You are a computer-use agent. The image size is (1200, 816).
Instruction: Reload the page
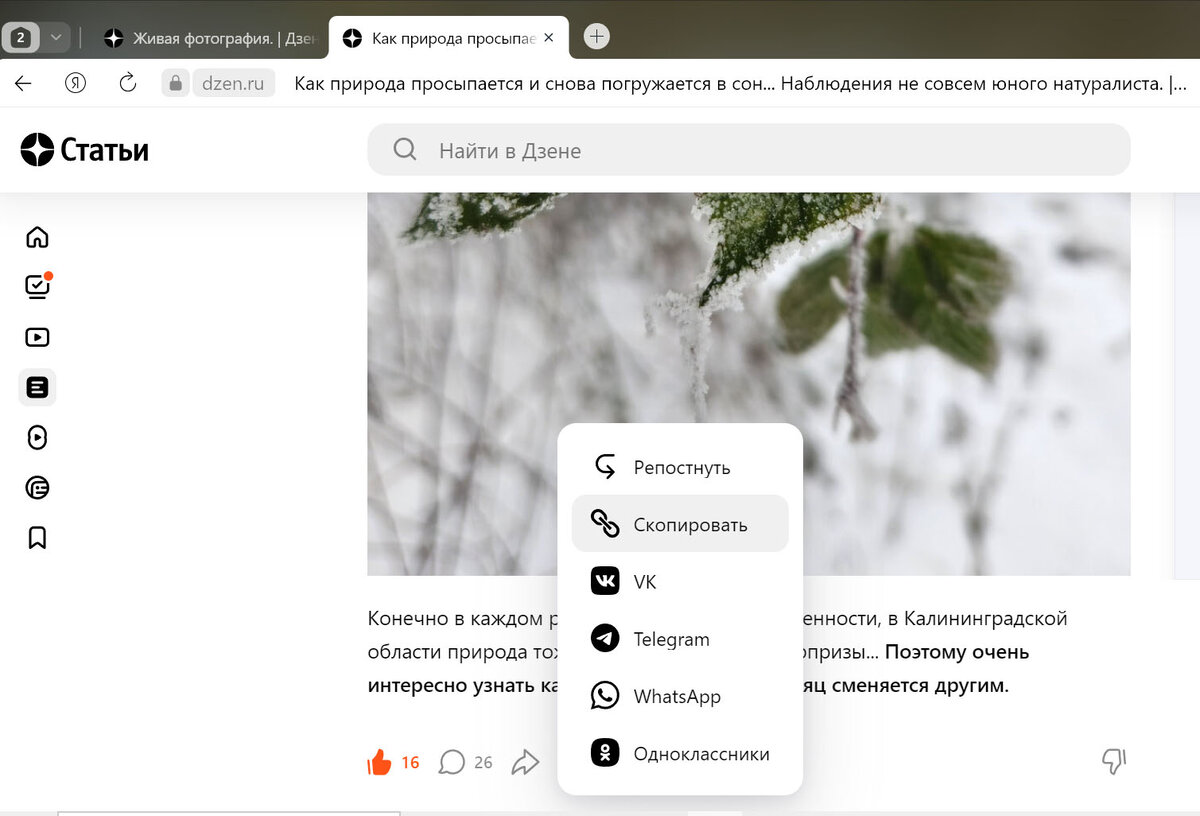pos(127,83)
